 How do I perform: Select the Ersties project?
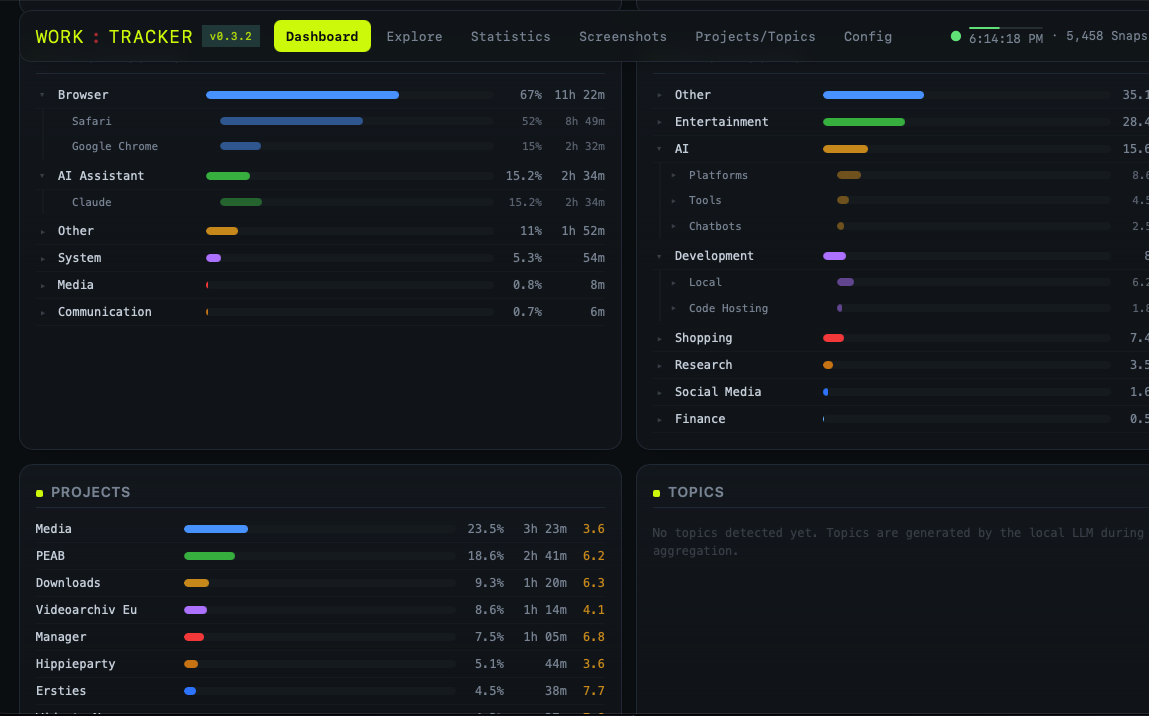coord(320,691)
